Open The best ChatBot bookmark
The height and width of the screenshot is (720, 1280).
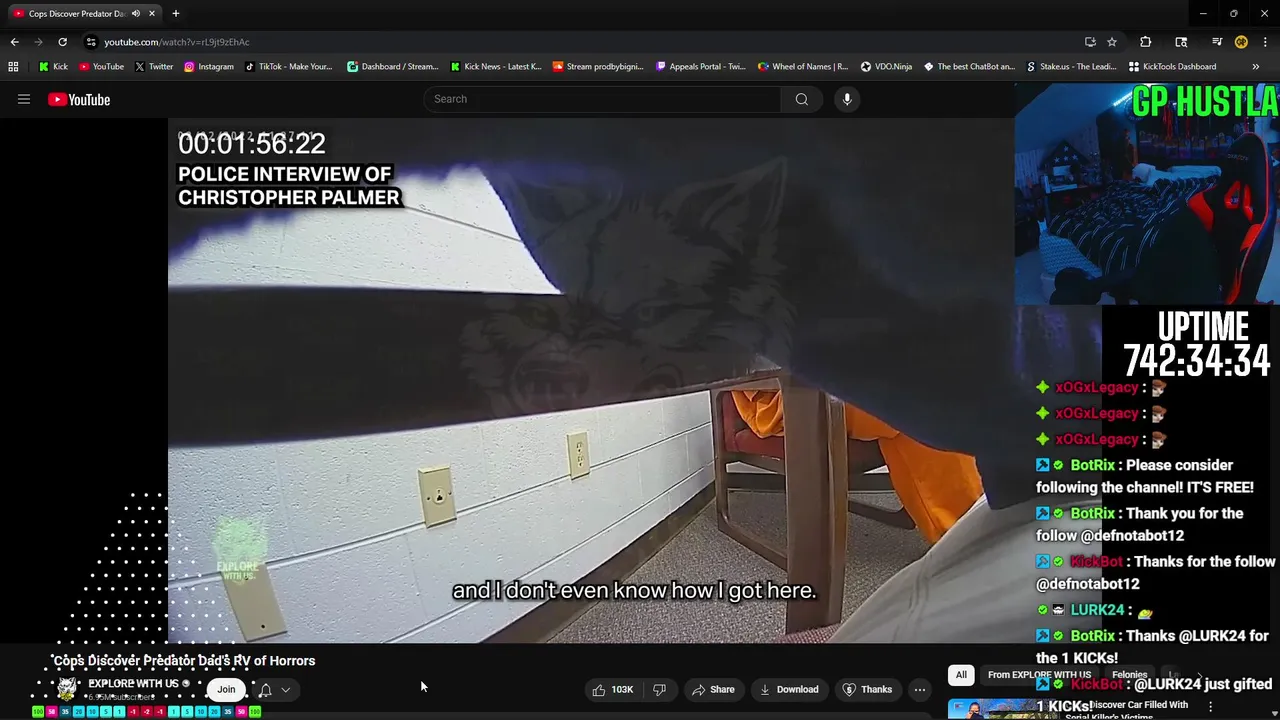[969, 66]
